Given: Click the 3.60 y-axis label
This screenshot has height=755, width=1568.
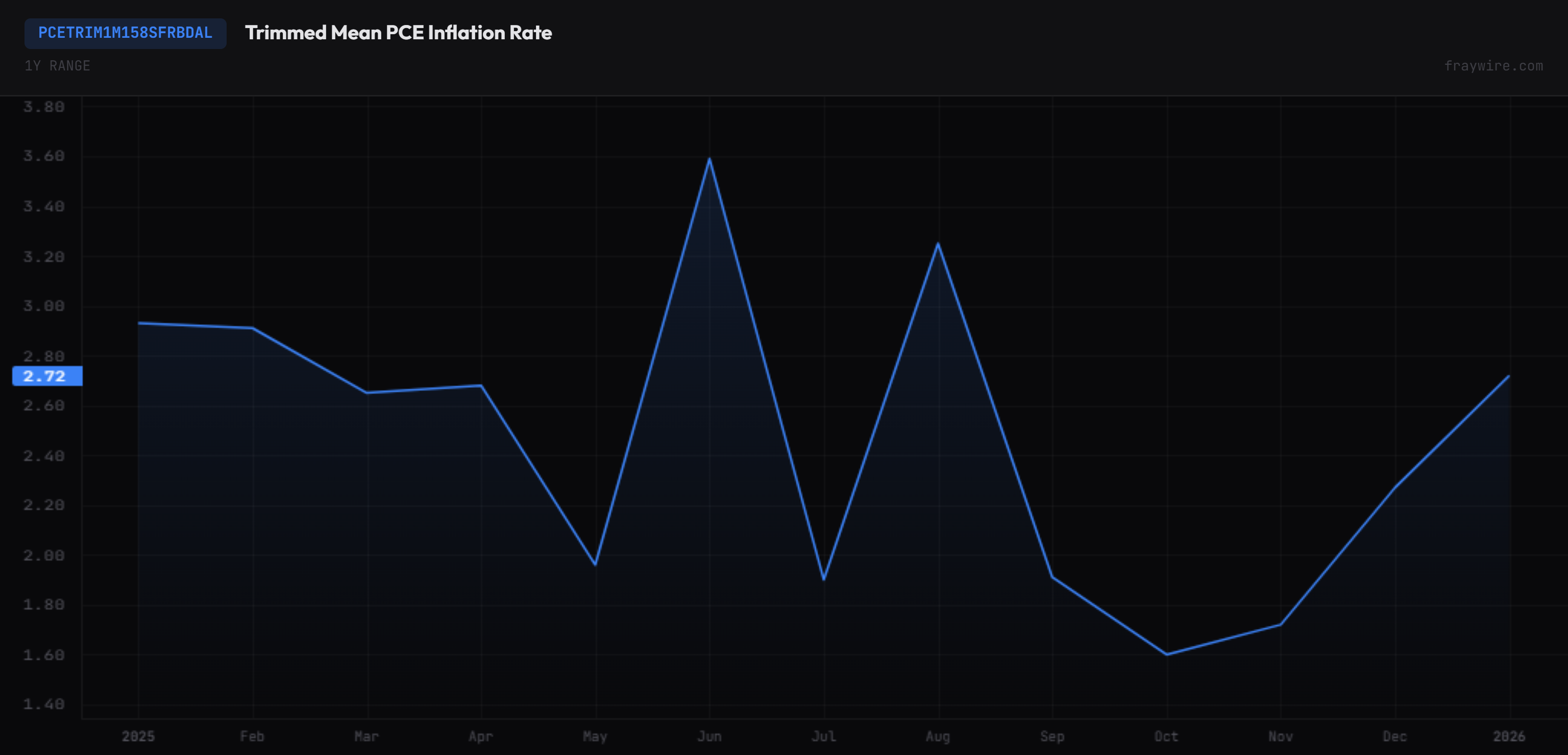Looking at the screenshot, I should 44,157.
